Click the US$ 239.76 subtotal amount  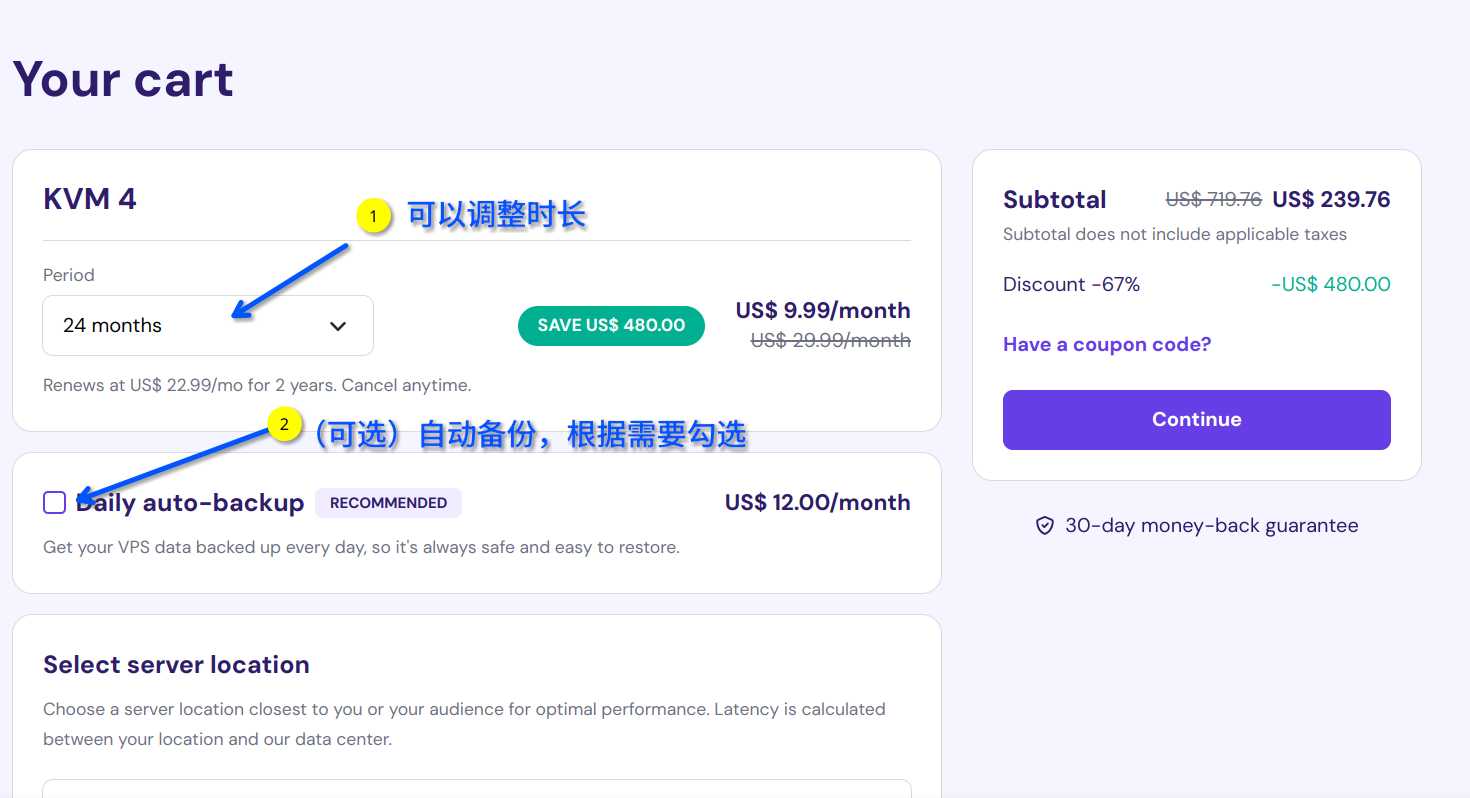1331,200
